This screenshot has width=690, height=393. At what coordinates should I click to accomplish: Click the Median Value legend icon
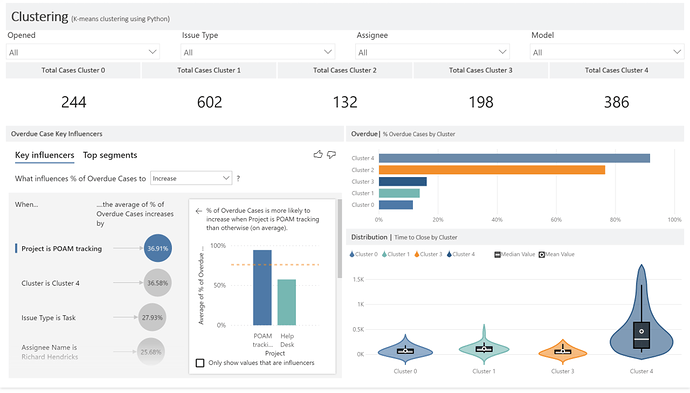[x=497, y=254]
